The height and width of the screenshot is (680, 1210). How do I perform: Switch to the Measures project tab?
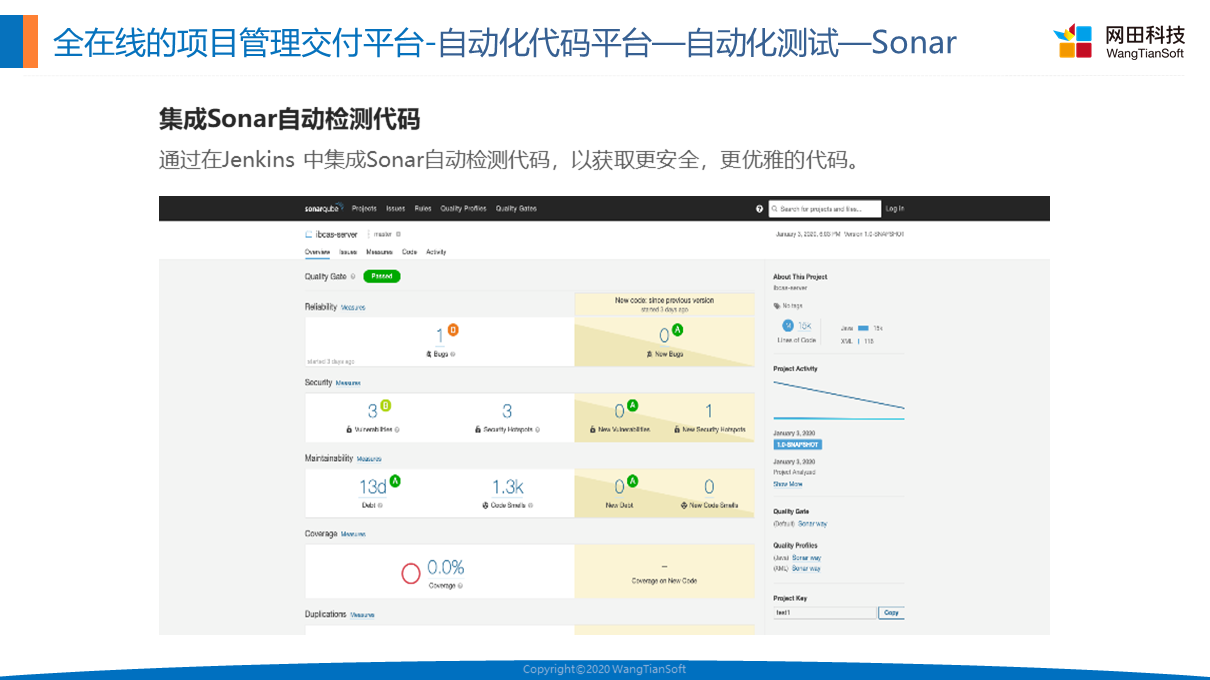380,252
